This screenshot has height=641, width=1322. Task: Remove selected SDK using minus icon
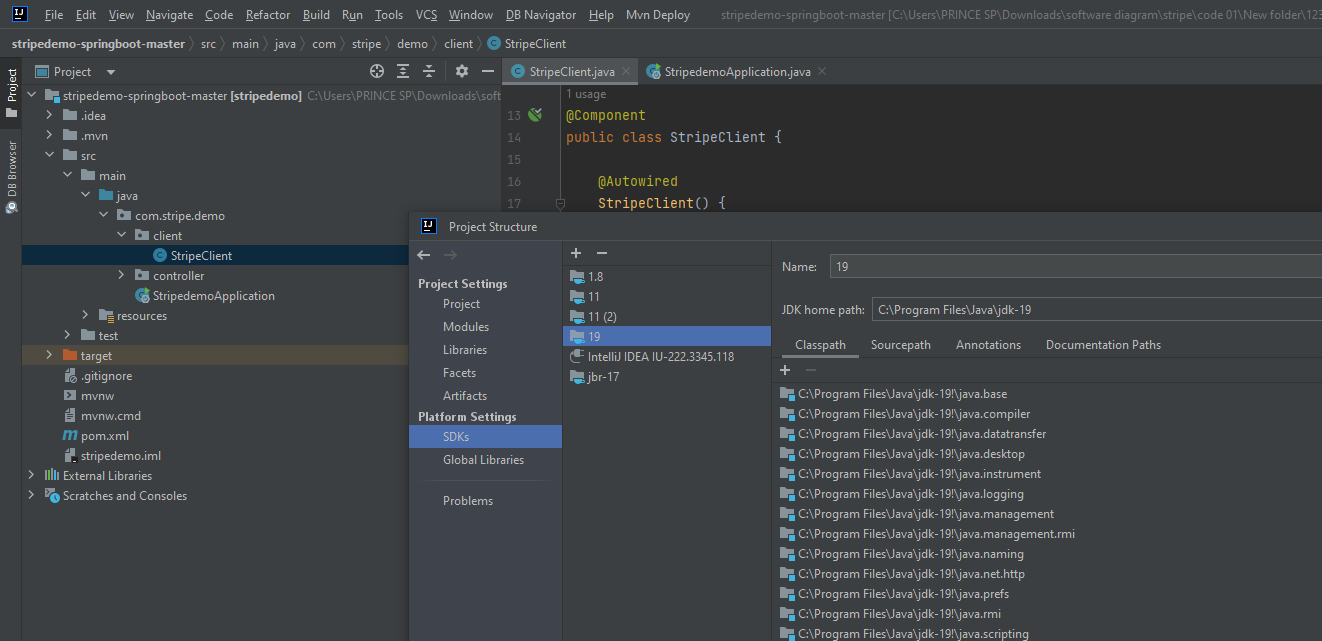[601, 253]
